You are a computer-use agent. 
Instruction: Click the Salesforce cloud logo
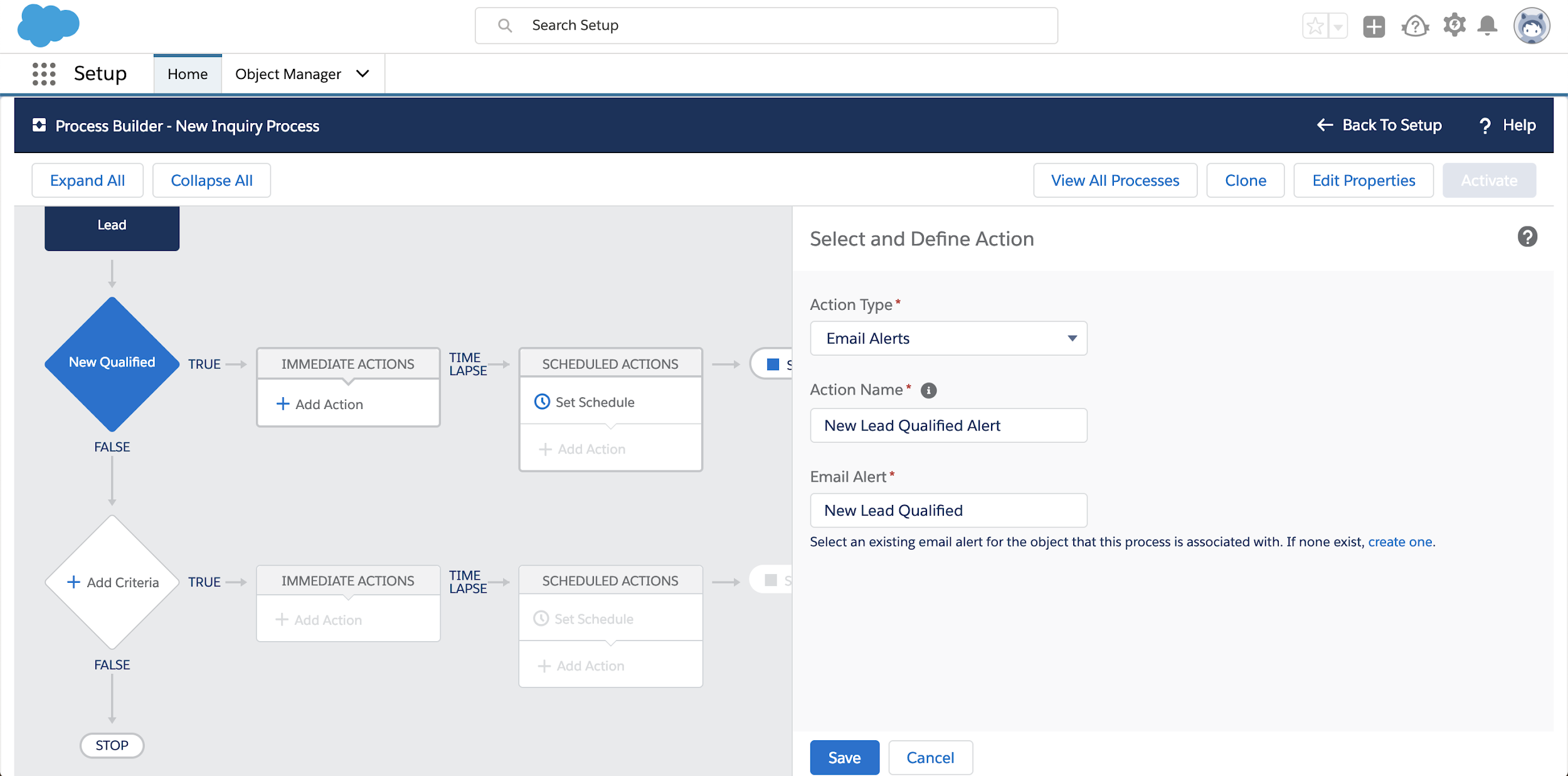48,25
